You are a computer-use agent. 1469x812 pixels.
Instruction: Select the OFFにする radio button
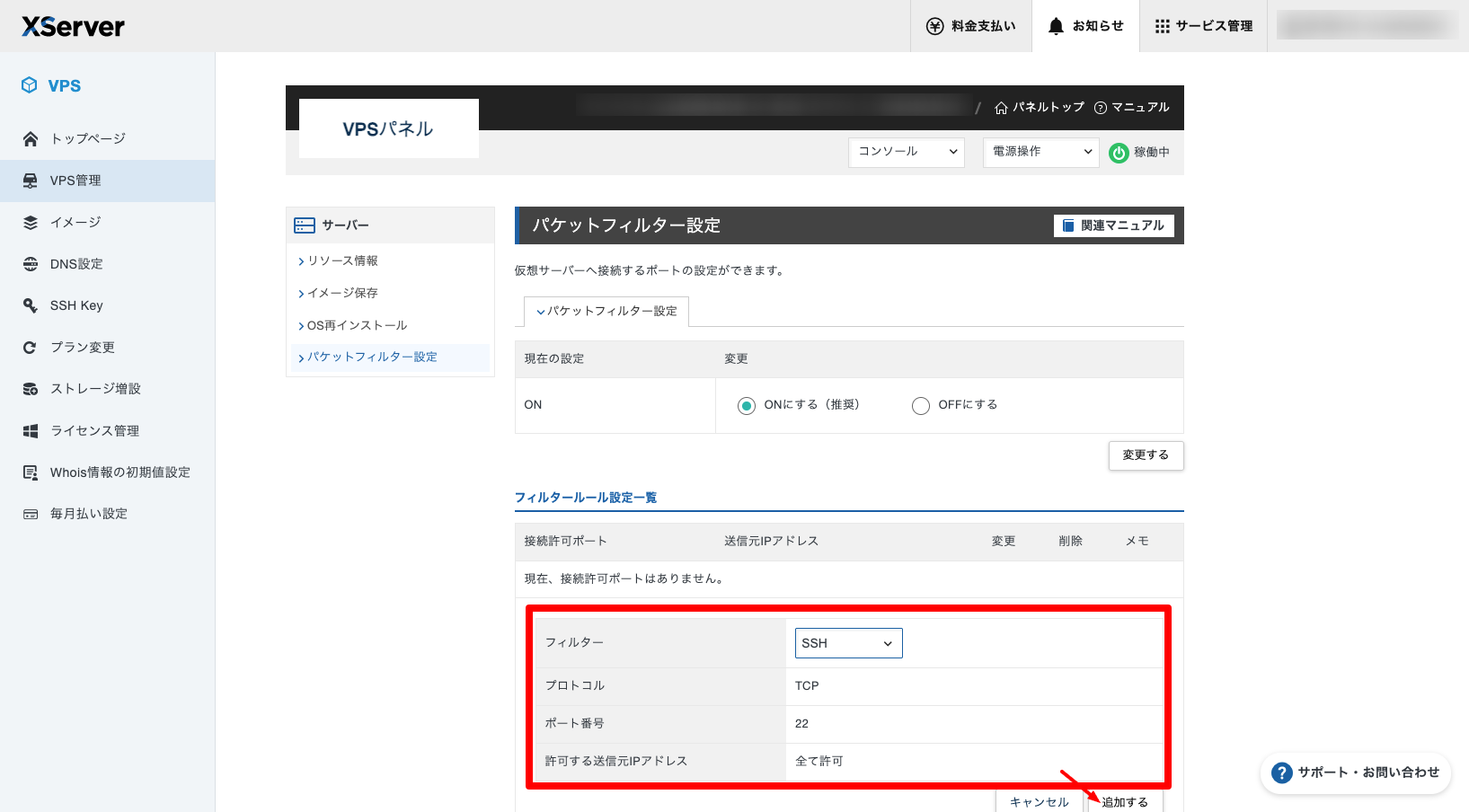pos(921,406)
